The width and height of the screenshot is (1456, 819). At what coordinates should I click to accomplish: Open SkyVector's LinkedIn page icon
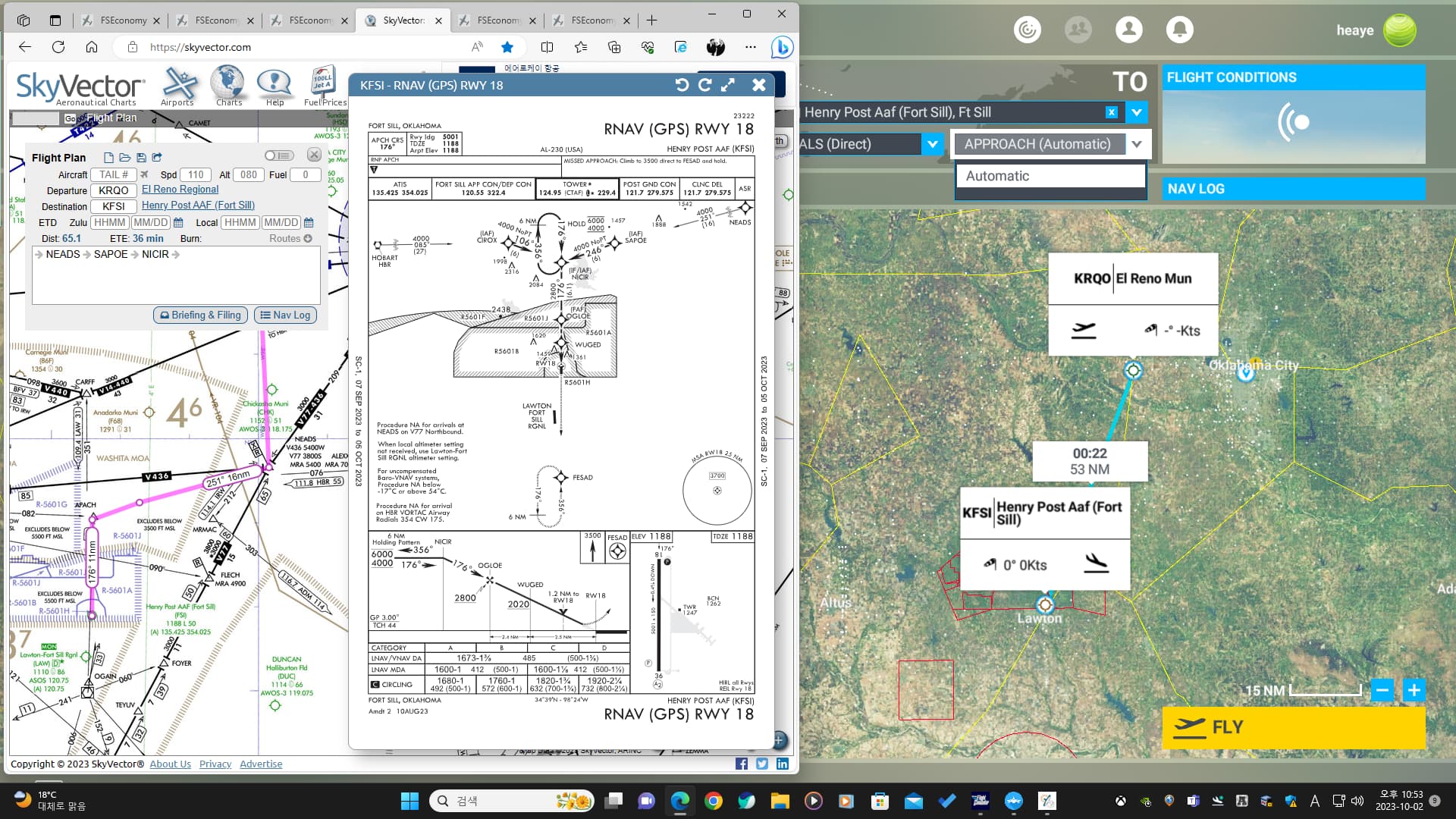[x=783, y=764]
